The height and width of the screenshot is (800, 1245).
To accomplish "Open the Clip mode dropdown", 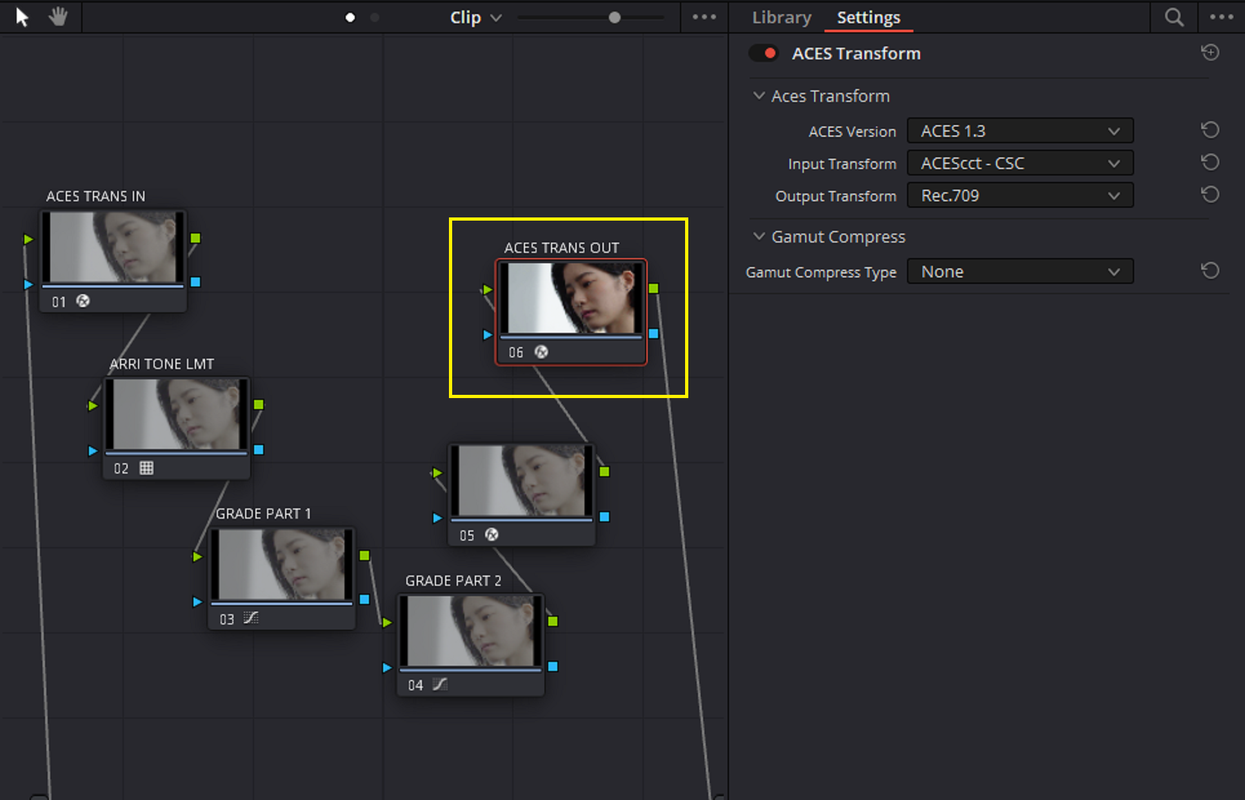I will tap(476, 17).
